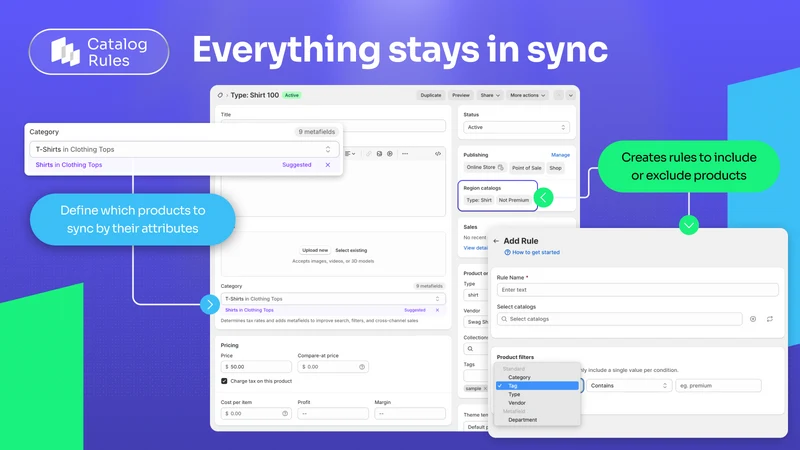The height and width of the screenshot is (450, 800).
Task: Click schedule icon next to Online Store
Action: coord(501,167)
